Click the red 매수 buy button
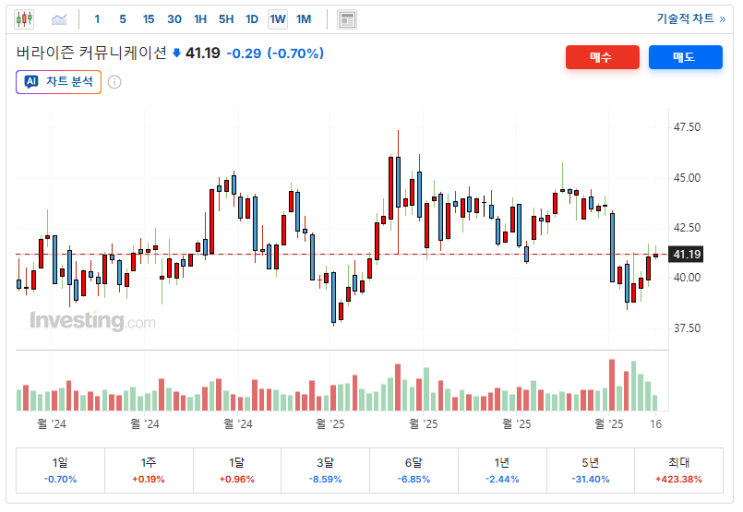The width and height of the screenshot is (743, 512). coord(602,57)
